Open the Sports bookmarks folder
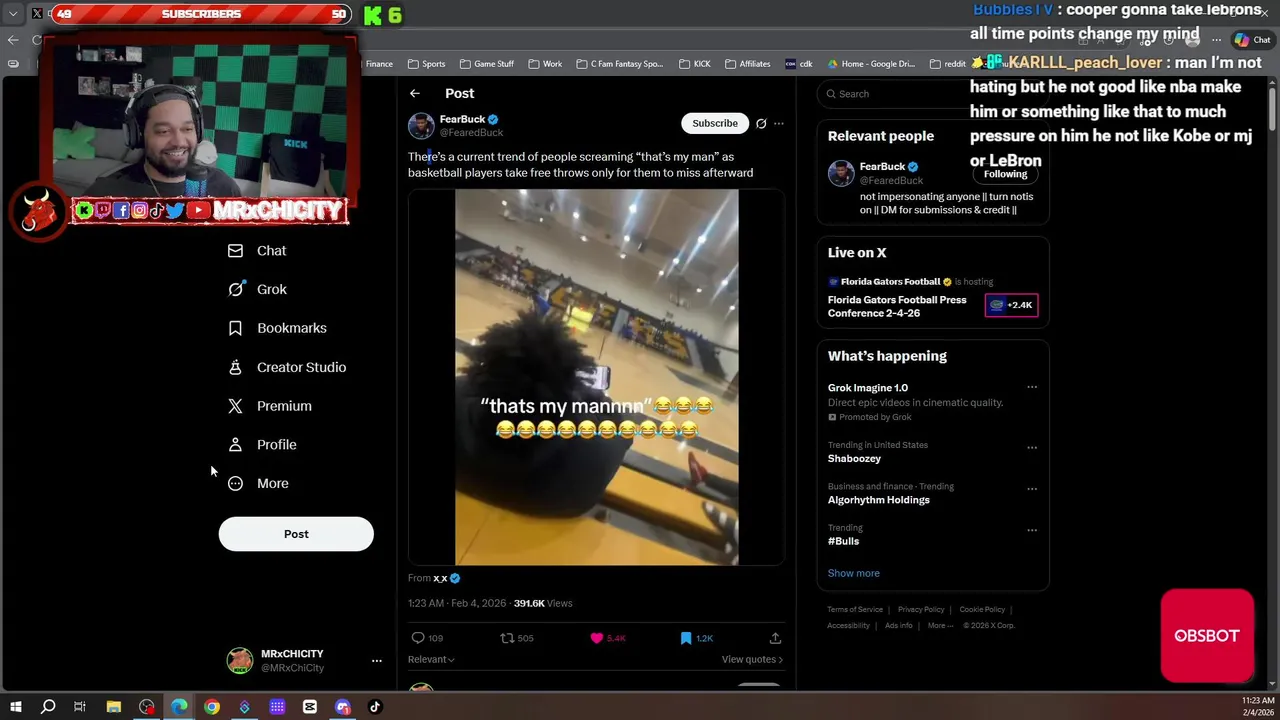This screenshot has width=1280, height=720. (426, 64)
